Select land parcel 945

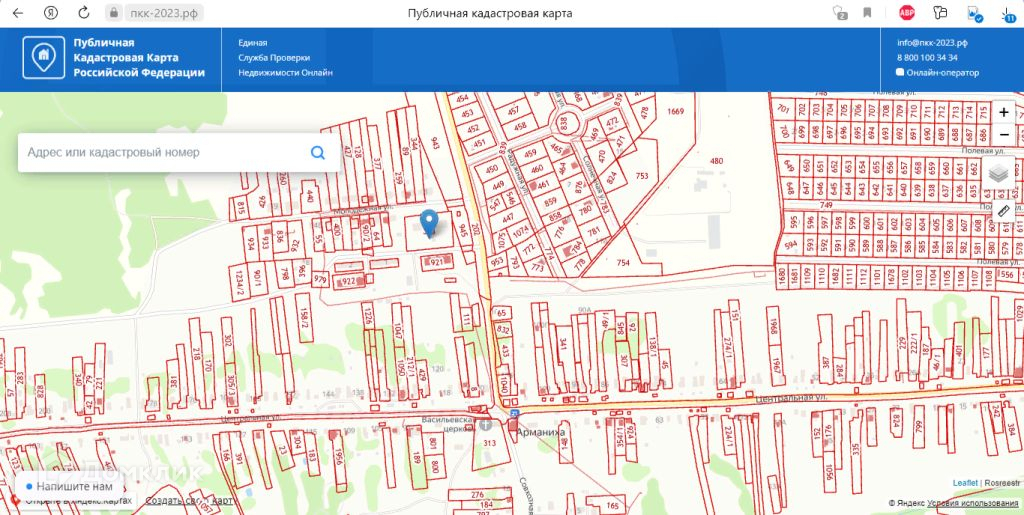click(462, 230)
